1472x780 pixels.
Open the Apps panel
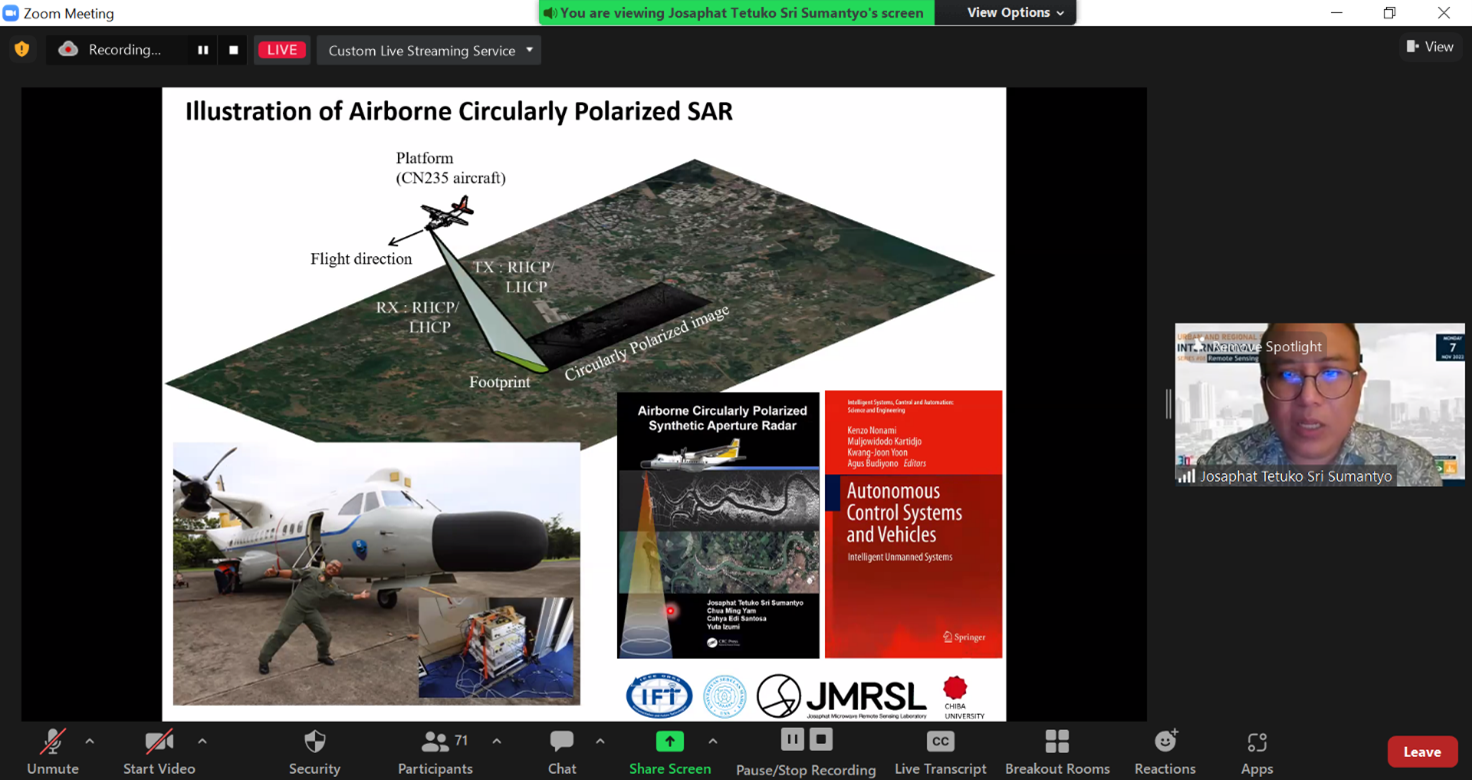click(1256, 742)
